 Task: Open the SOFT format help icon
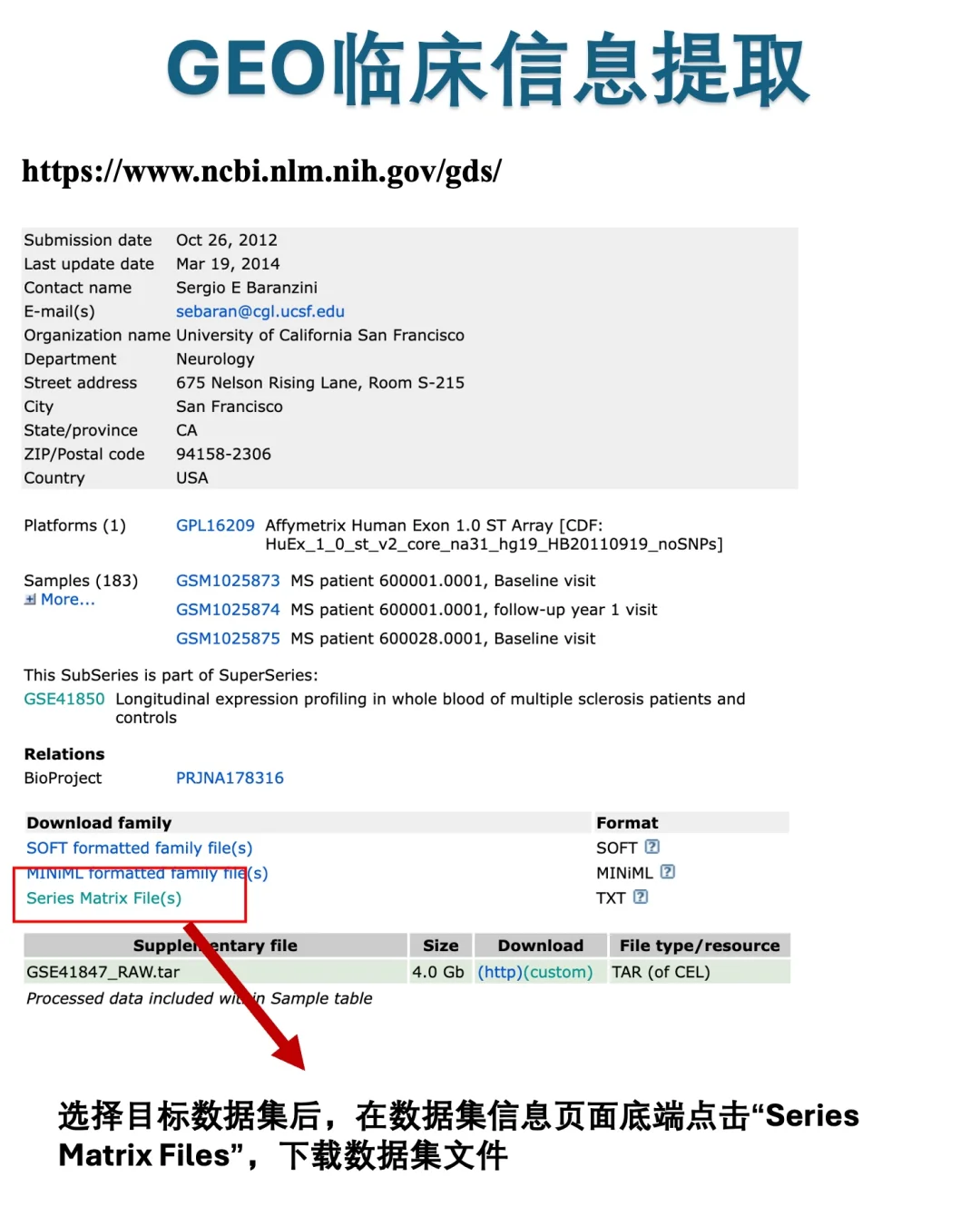pyautogui.click(x=652, y=847)
